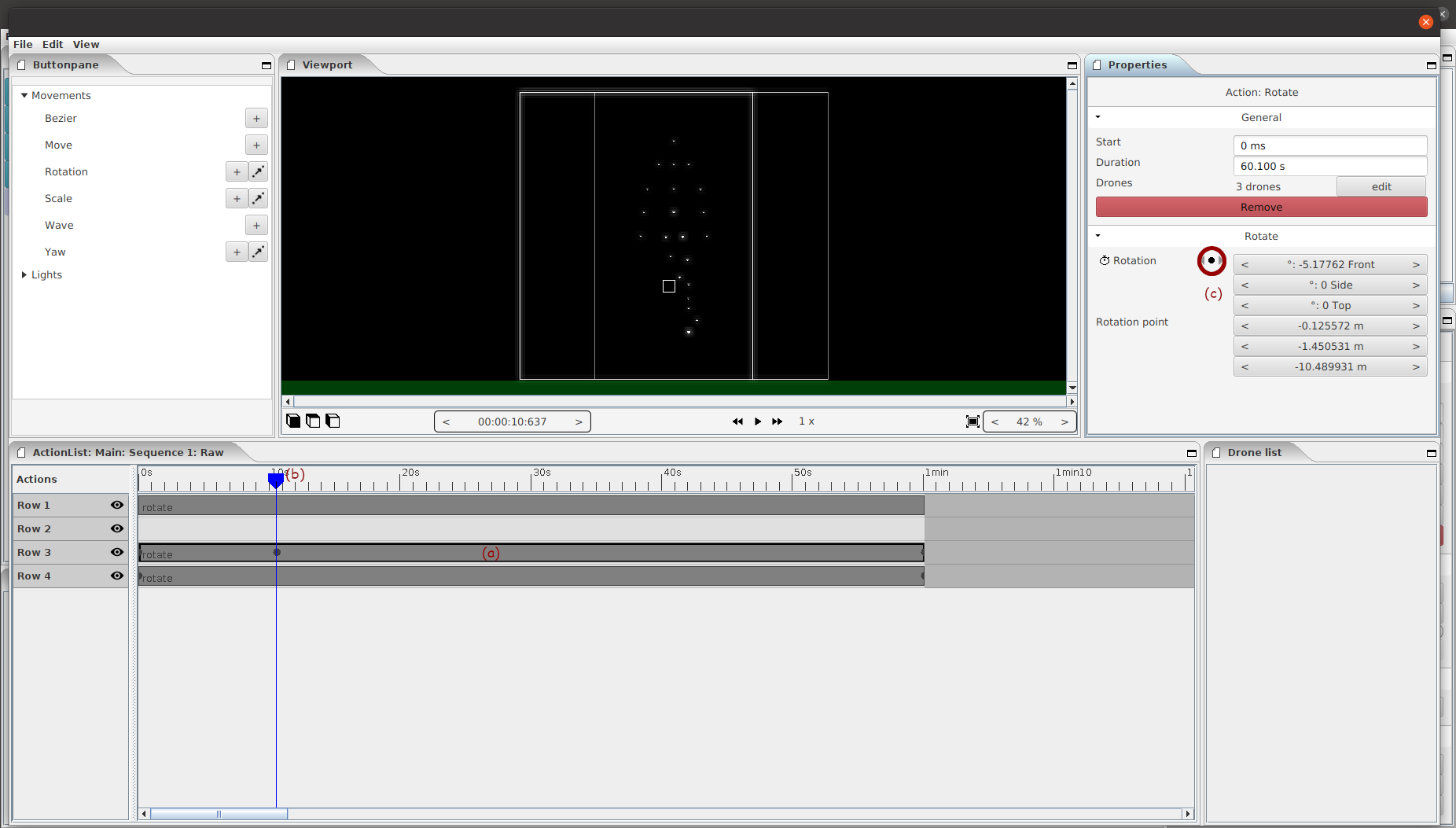Open the Yaw wand tool

pyautogui.click(x=258, y=252)
